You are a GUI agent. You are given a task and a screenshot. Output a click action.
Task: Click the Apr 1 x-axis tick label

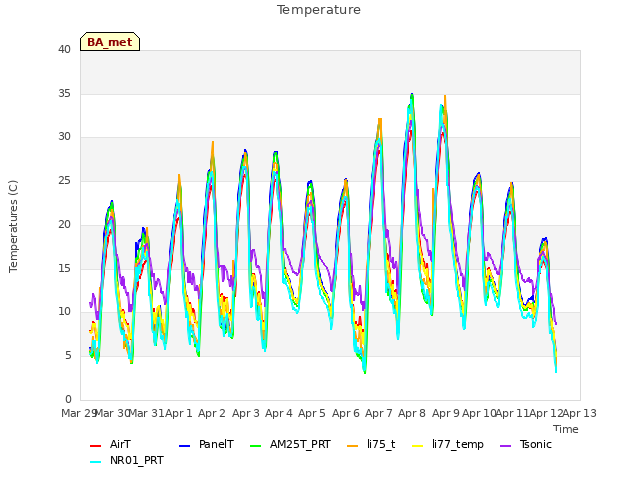[179, 413]
